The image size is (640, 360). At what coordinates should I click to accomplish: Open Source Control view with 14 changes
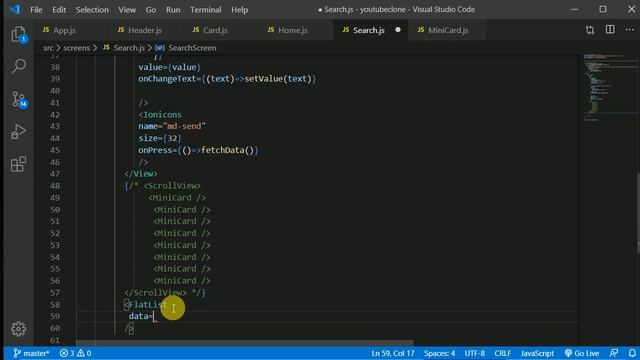[x=18, y=99]
